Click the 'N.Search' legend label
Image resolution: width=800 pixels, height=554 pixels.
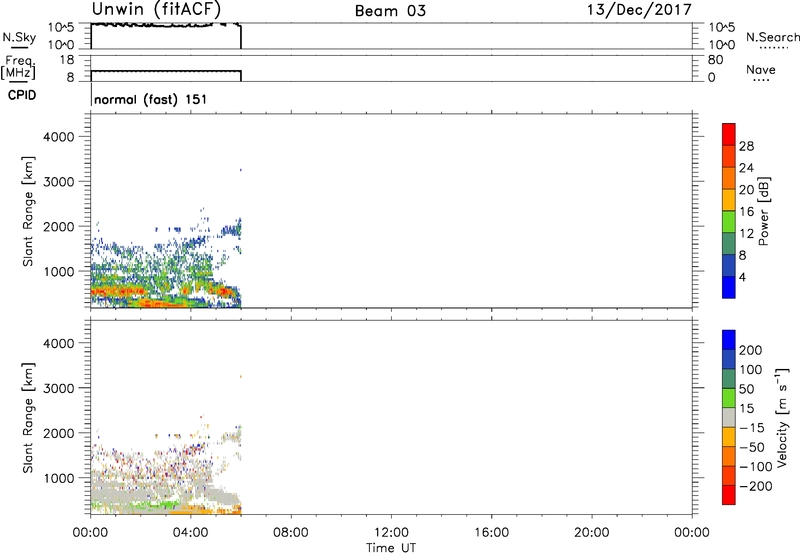(773, 37)
